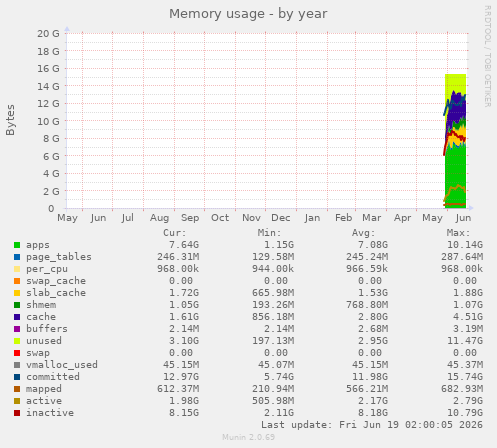Click the '20 G' y-axis tick label
The width and height of the screenshot is (497, 448).
point(48,34)
